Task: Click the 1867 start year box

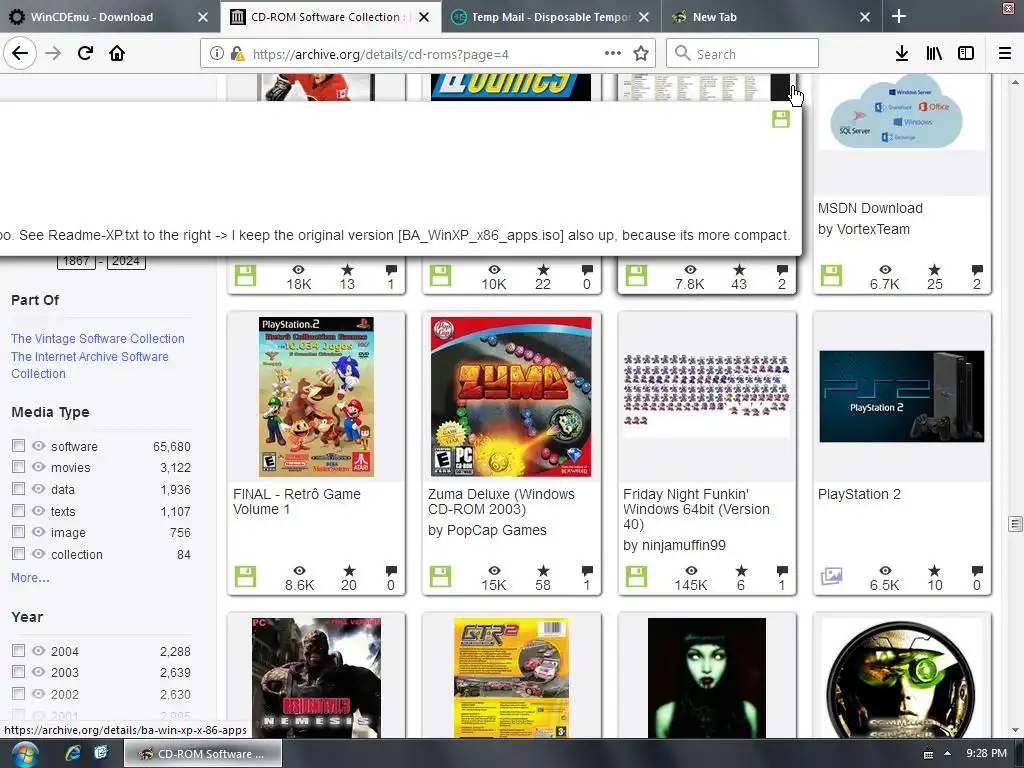Action: click(76, 261)
